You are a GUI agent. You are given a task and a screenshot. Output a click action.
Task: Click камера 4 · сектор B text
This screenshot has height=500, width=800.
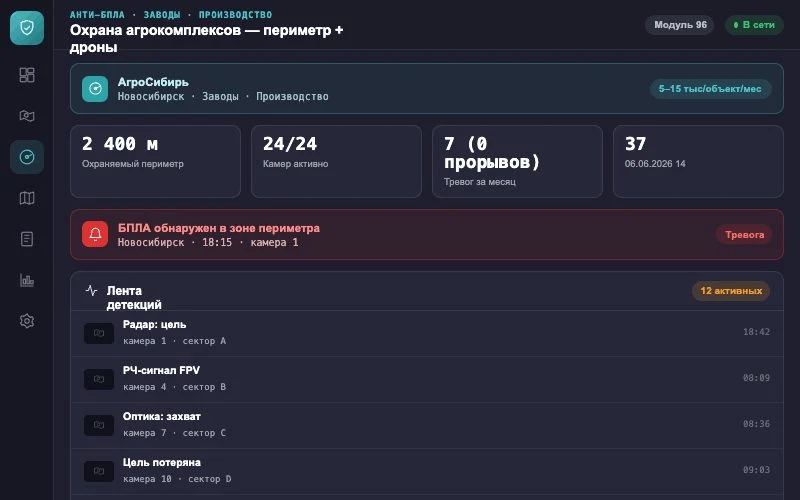[x=174, y=387]
